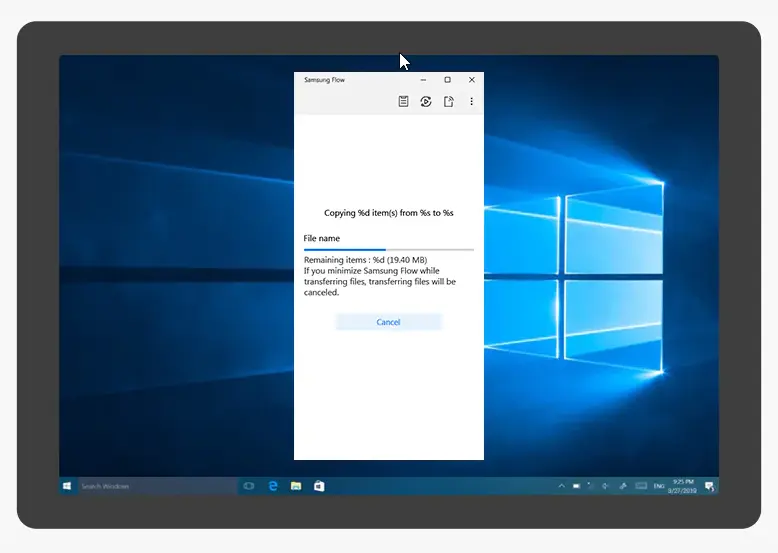The image size is (778, 553).
Task: Maximize the Samsung Flow window
Action: click(x=448, y=80)
